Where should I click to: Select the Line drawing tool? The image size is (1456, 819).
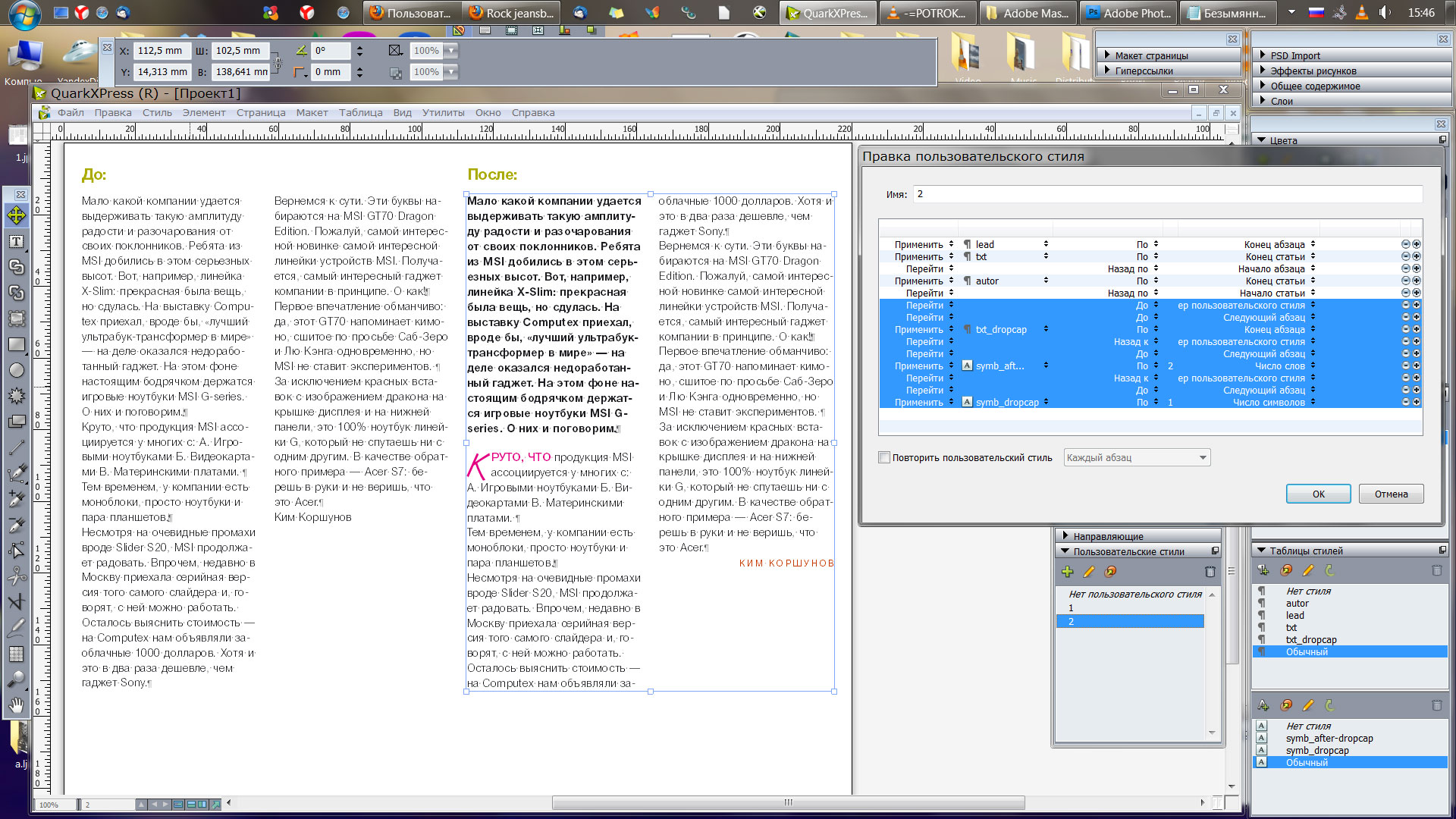17,447
